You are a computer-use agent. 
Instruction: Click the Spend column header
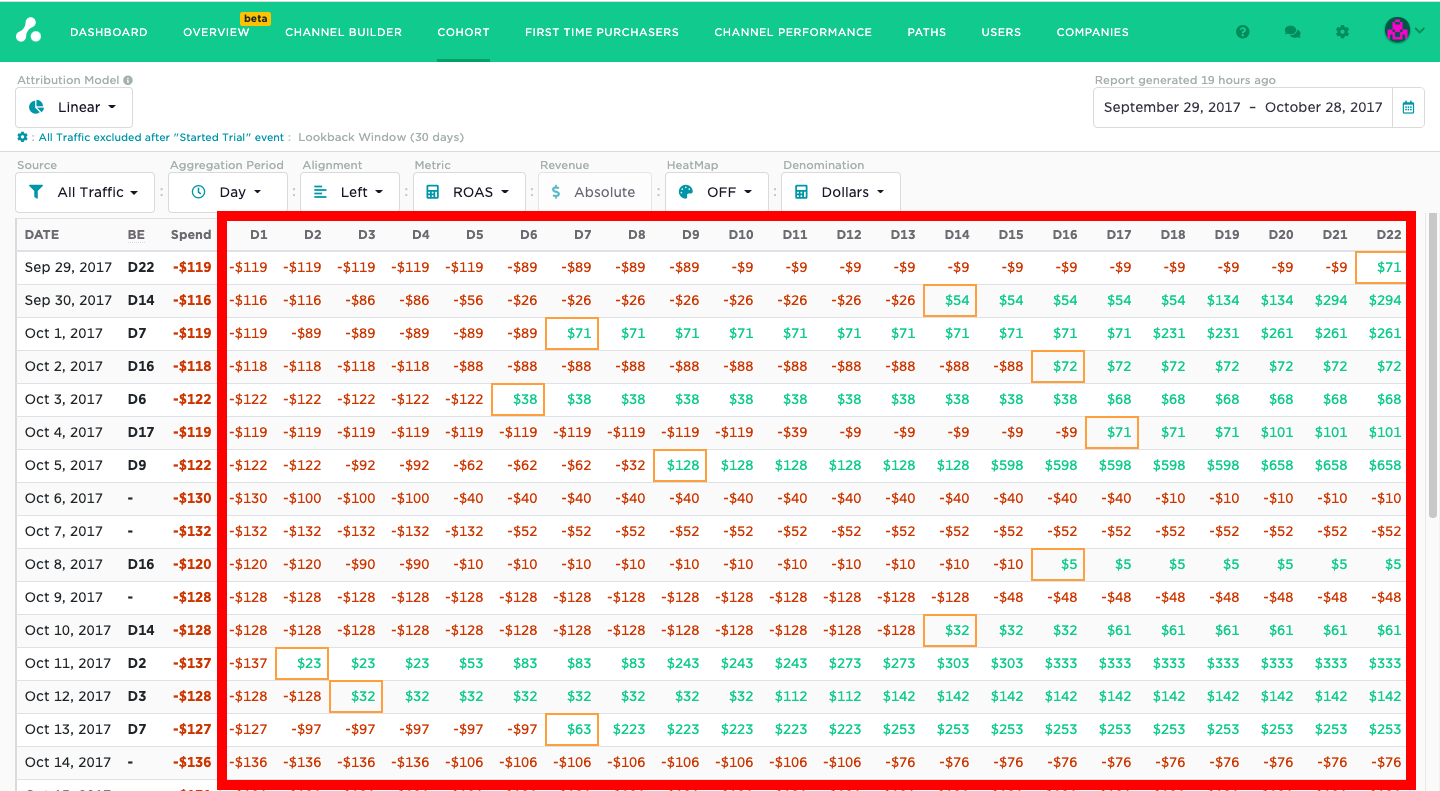[191, 235]
